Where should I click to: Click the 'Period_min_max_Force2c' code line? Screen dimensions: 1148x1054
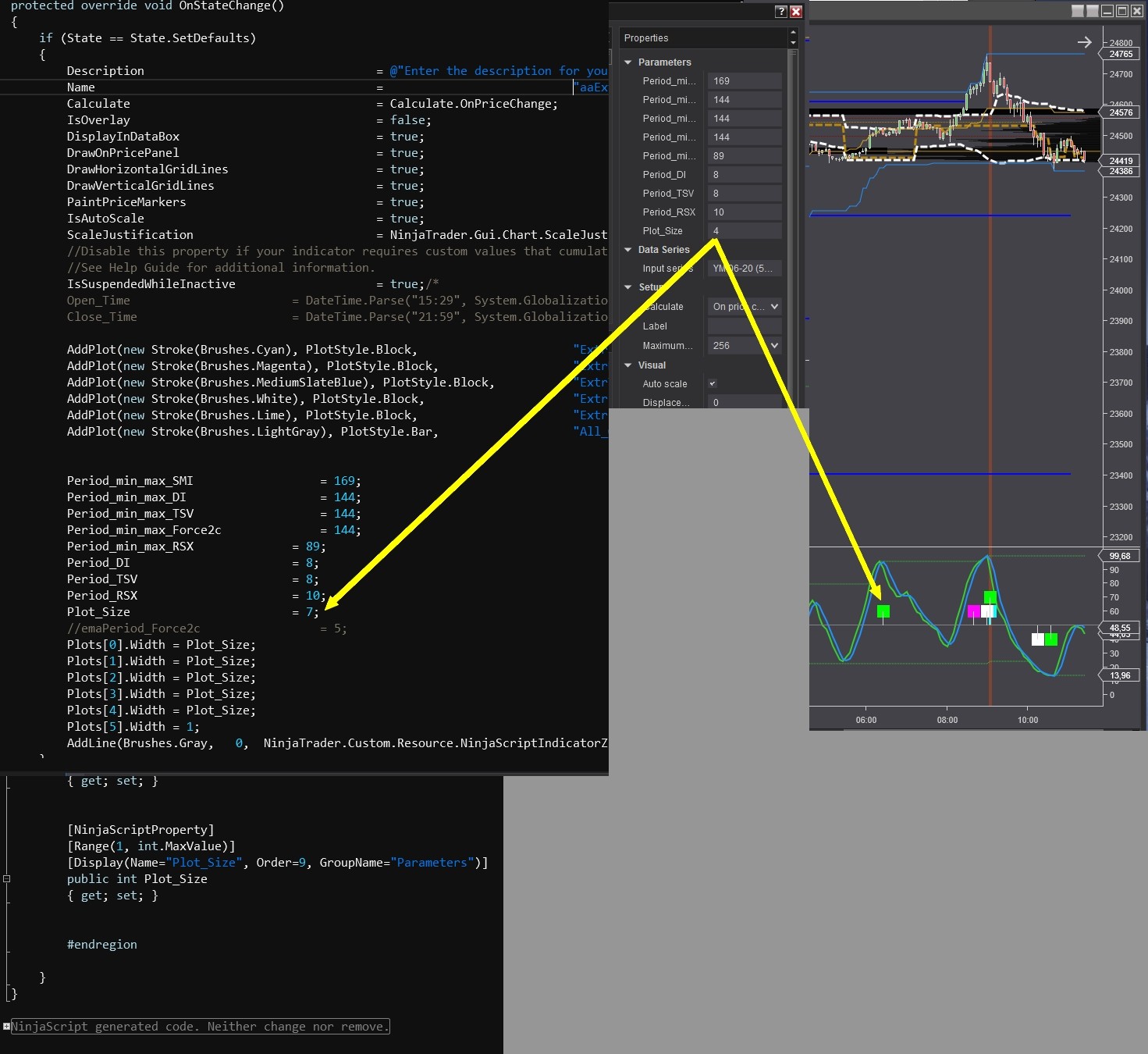point(214,530)
